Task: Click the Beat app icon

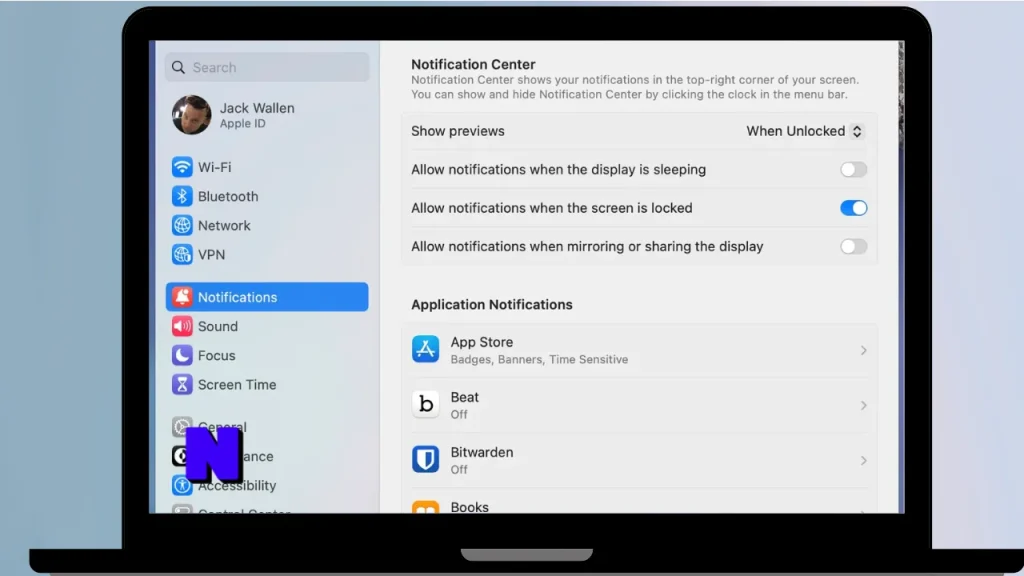Action: click(425, 404)
